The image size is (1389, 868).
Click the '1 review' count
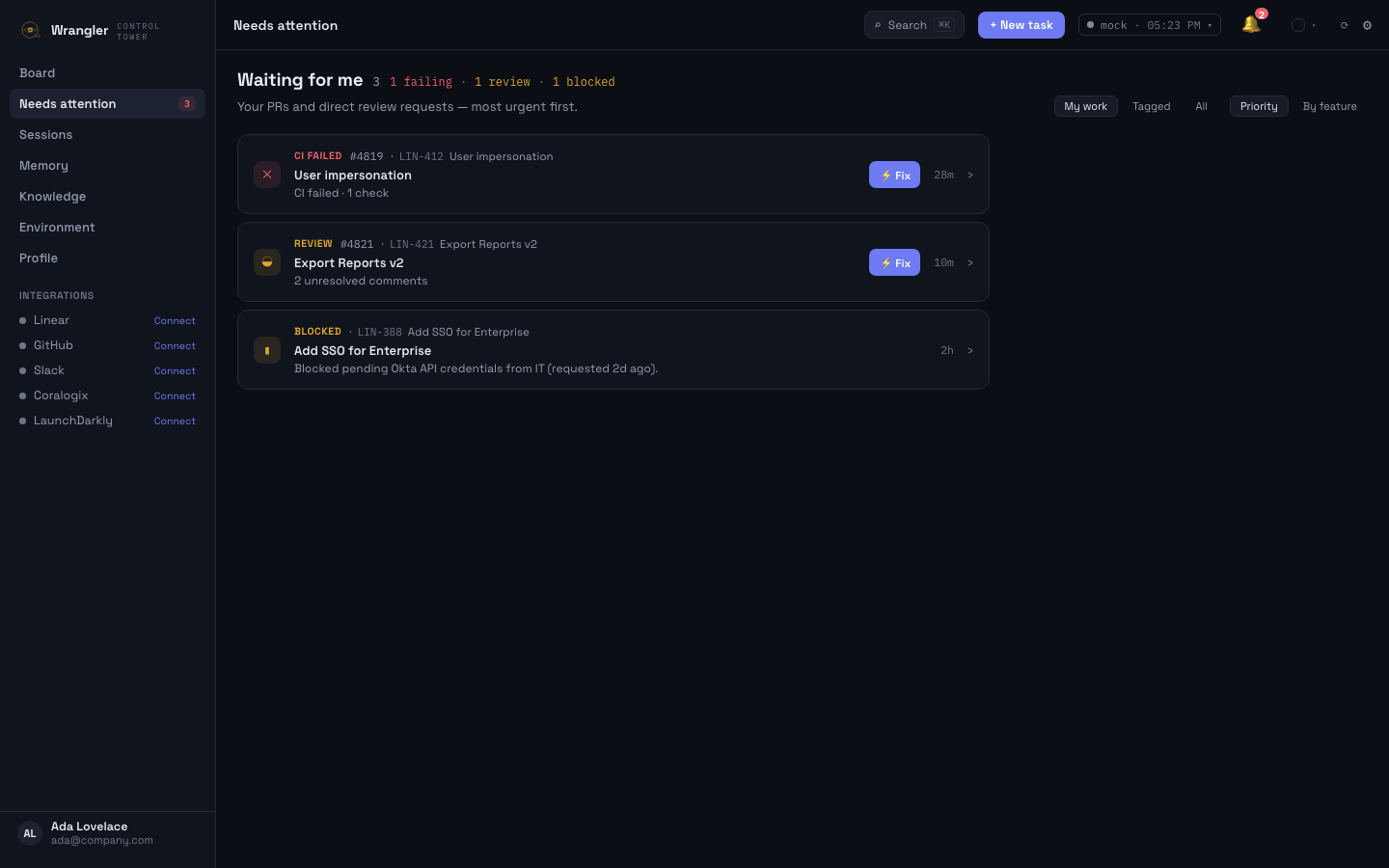pyautogui.click(x=503, y=82)
